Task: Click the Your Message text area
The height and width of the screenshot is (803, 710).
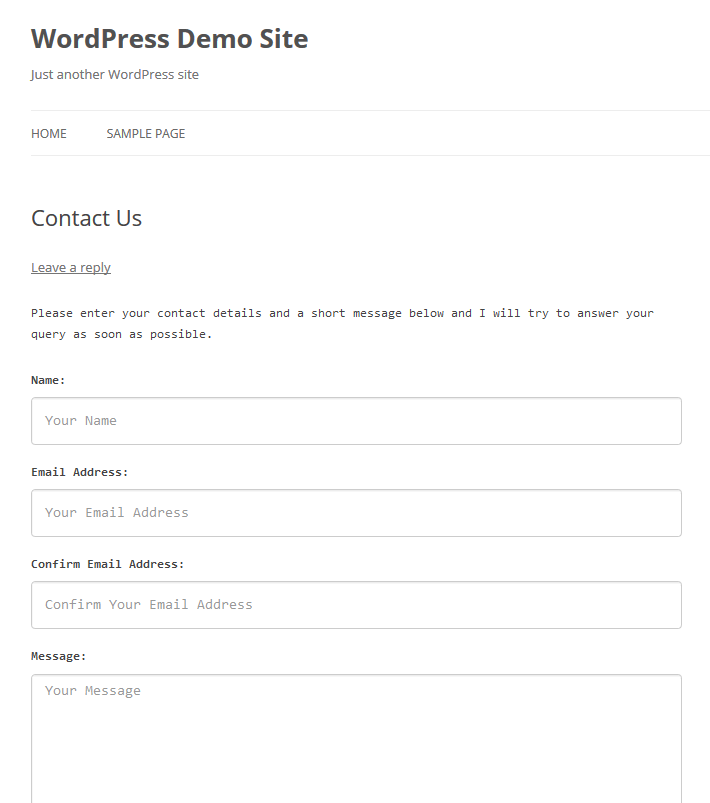Action: 355,720
